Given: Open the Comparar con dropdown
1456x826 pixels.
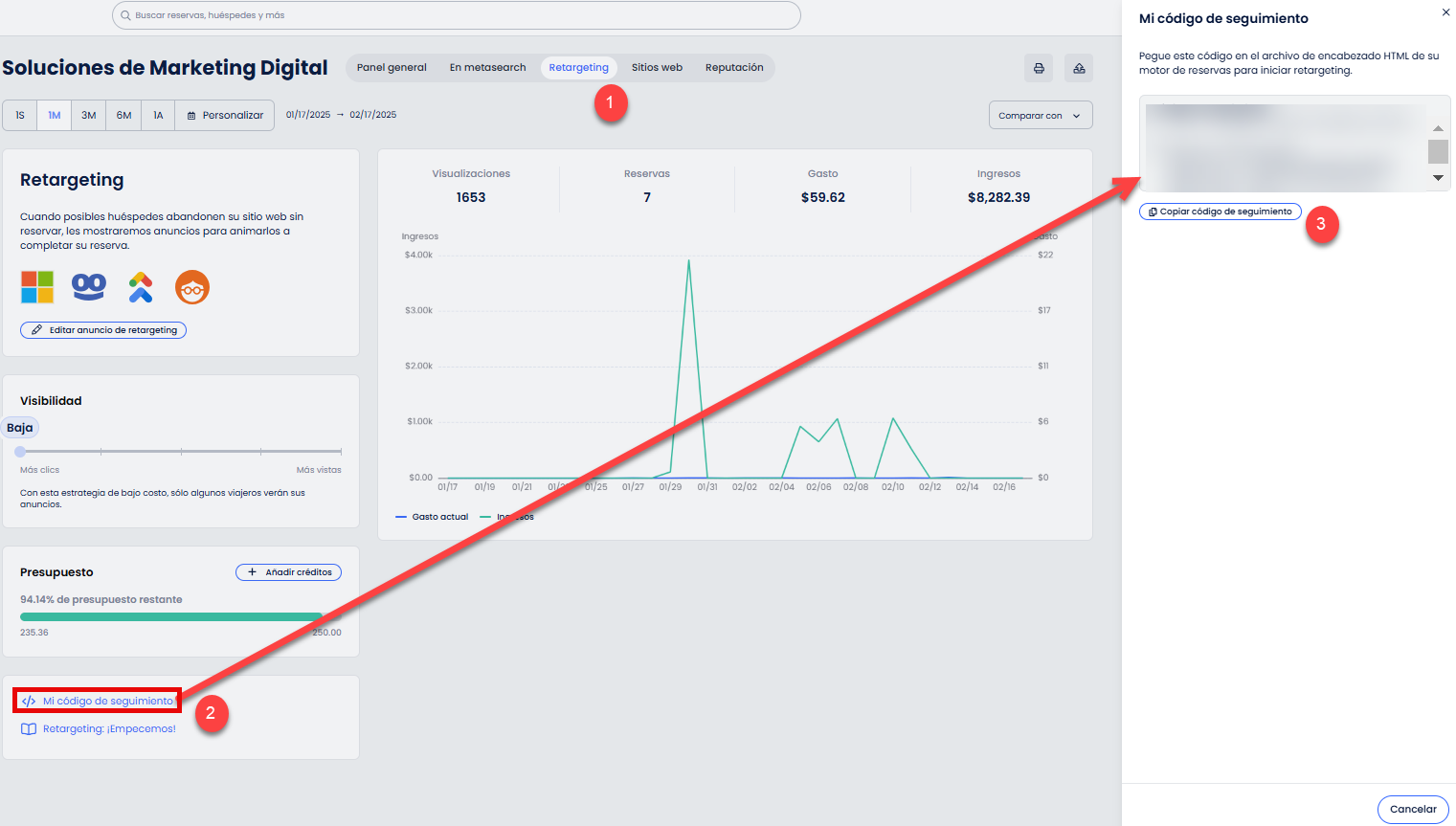Looking at the screenshot, I should click(x=1040, y=115).
